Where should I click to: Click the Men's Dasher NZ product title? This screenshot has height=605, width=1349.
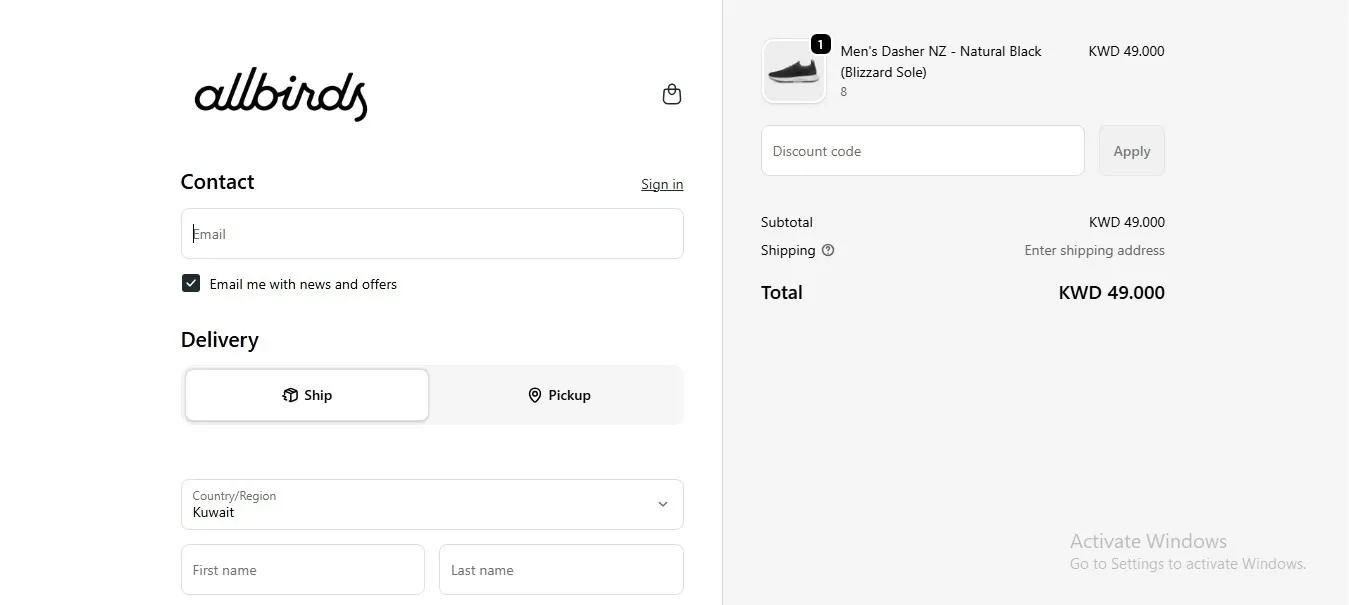tap(941, 61)
